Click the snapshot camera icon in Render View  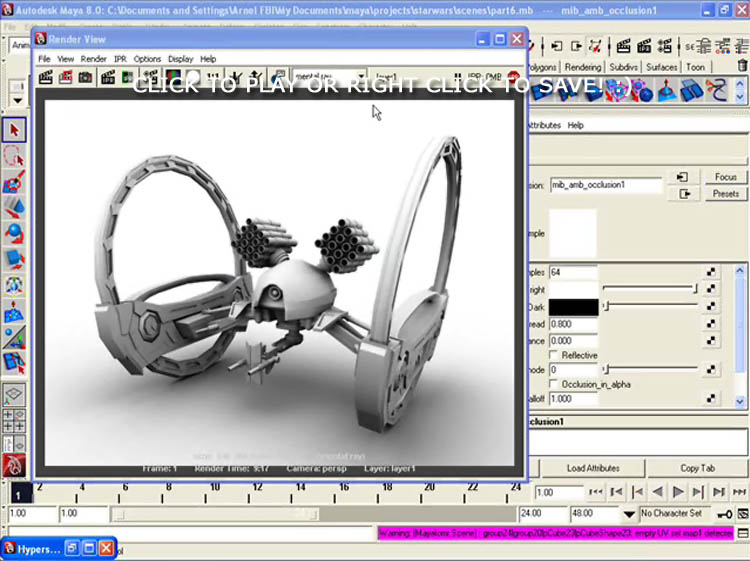point(85,77)
